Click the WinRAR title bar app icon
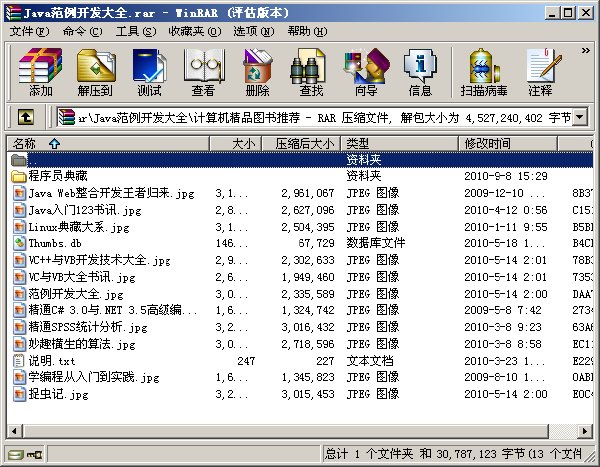 coord(14,13)
